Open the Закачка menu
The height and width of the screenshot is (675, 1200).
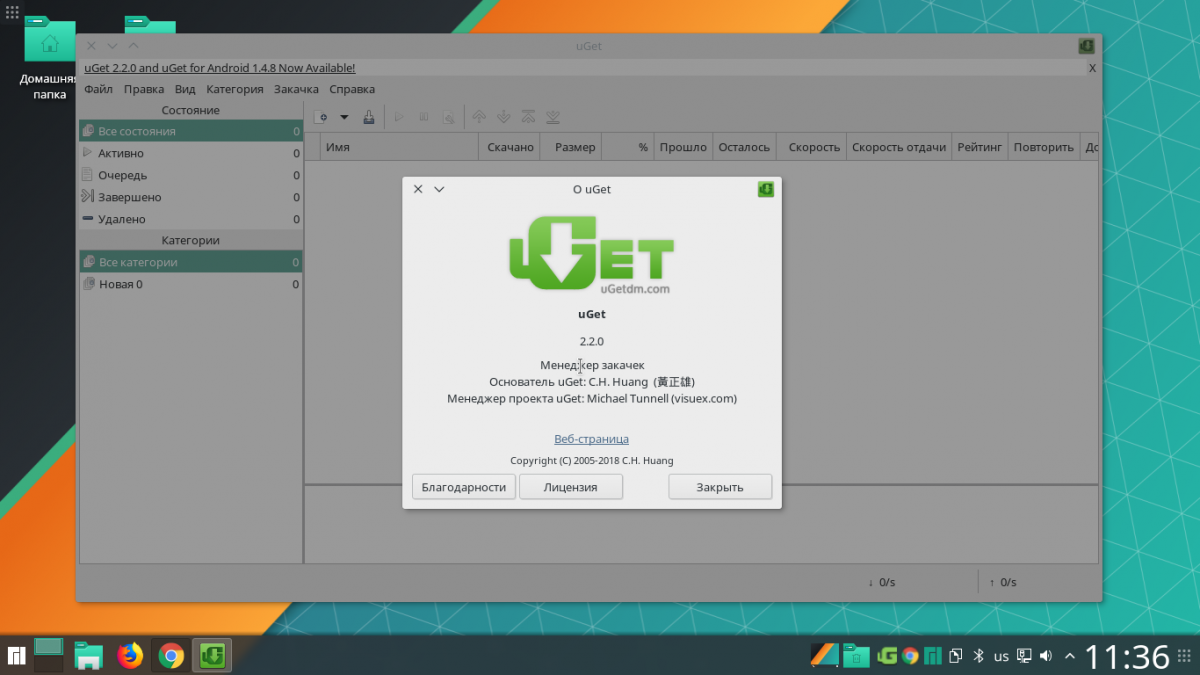coord(296,89)
